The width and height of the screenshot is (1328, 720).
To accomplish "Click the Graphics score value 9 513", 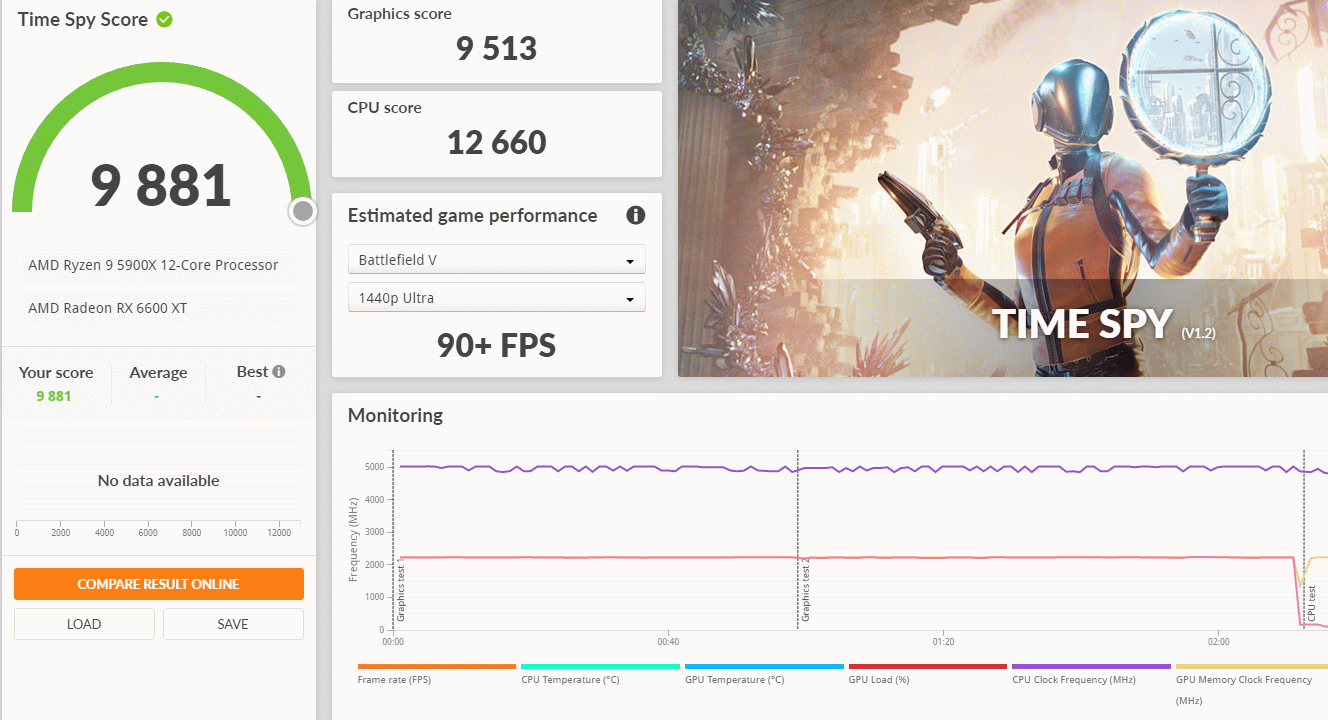I will pos(496,48).
